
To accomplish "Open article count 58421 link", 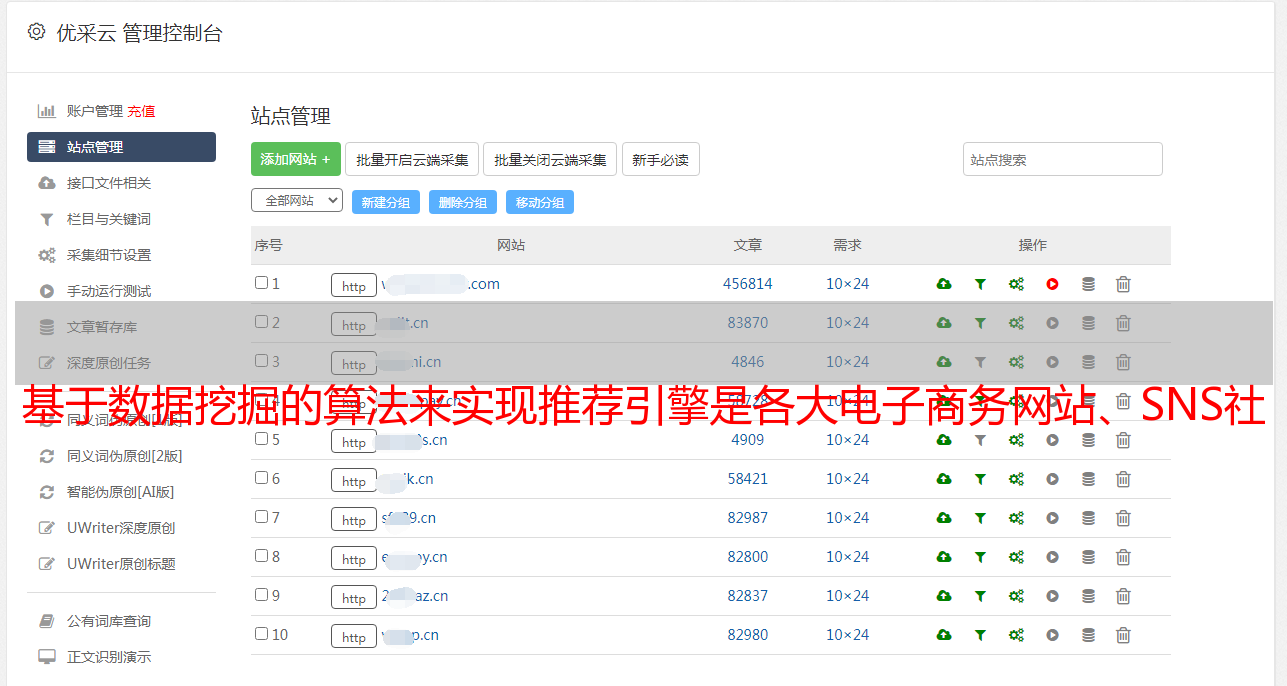I will 748,479.
